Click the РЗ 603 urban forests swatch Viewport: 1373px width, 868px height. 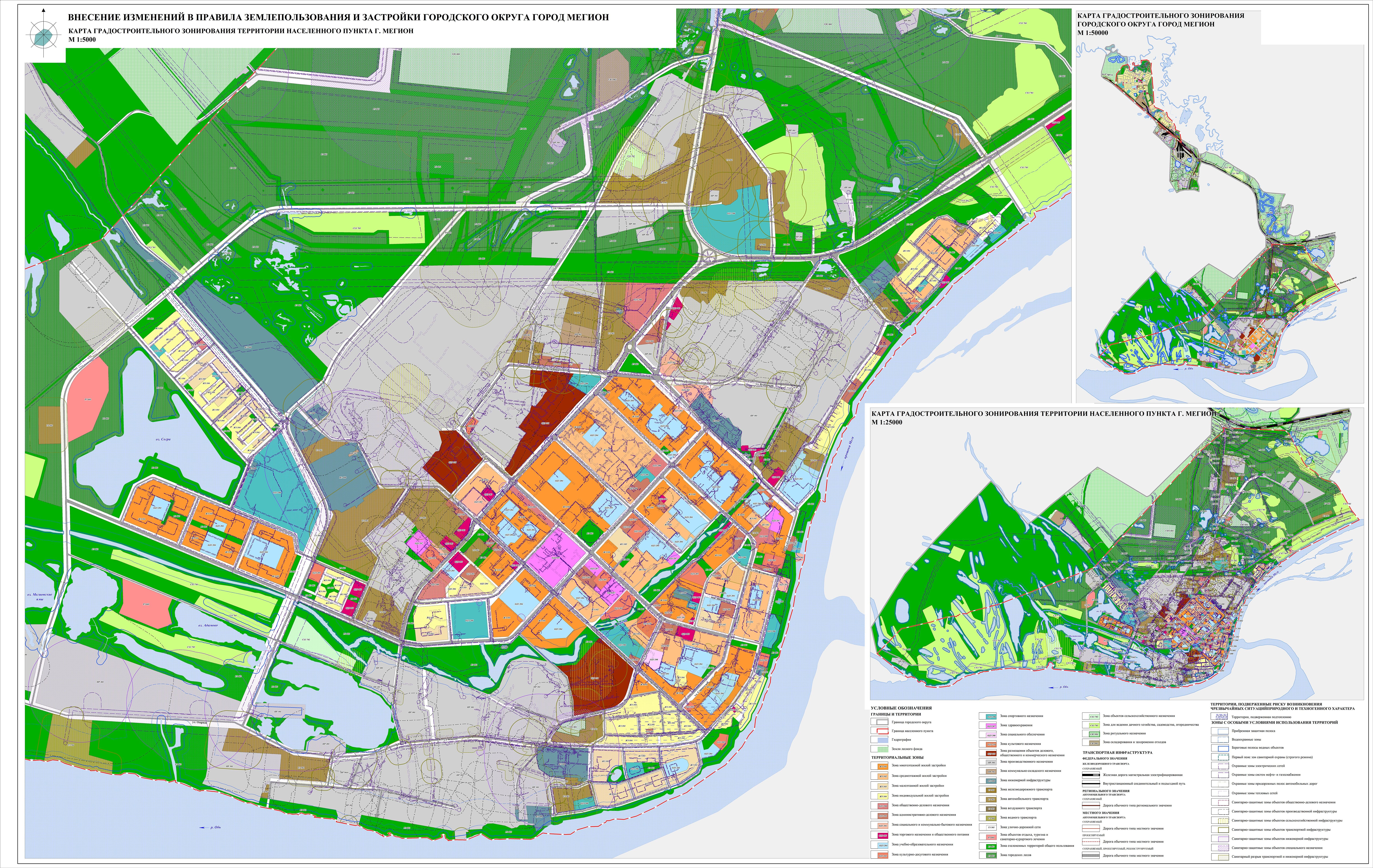click(992, 856)
